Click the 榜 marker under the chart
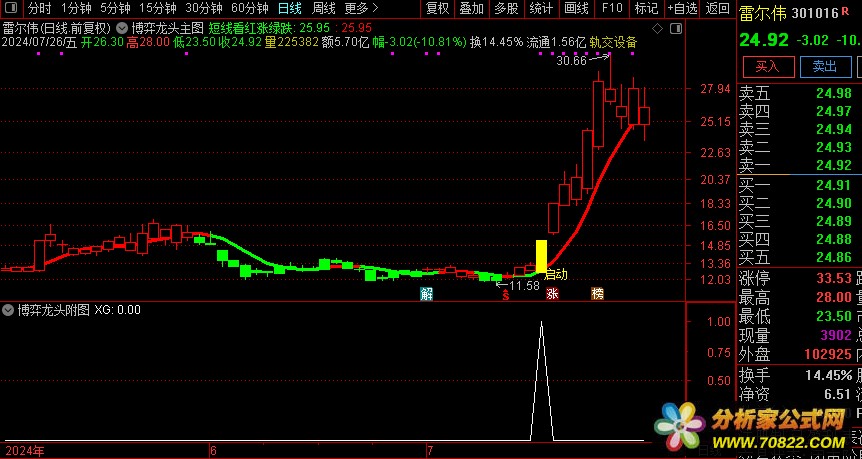Viewport: 862px width, 459px height. tap(598, 294)
